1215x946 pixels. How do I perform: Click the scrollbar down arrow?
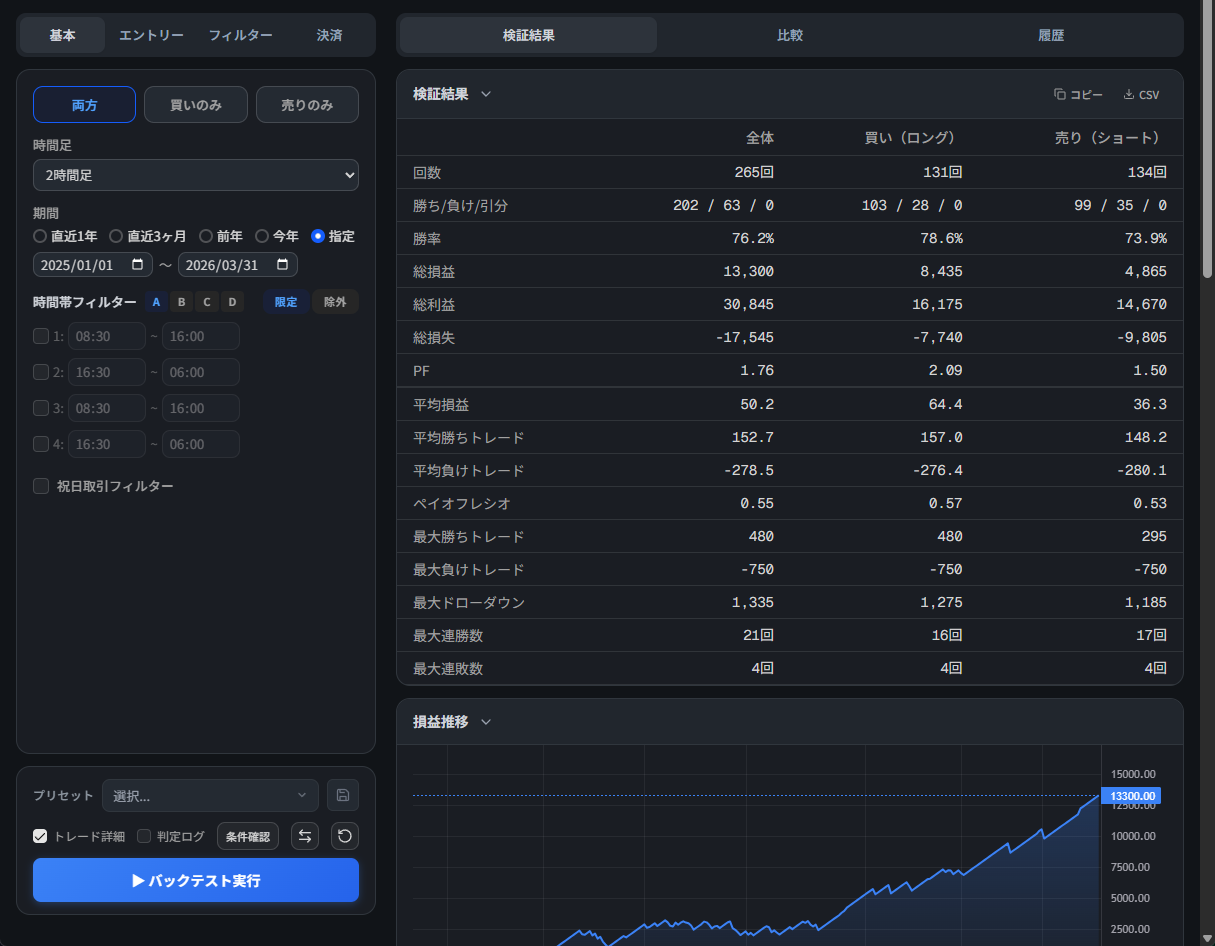[x=1207, y=938]
